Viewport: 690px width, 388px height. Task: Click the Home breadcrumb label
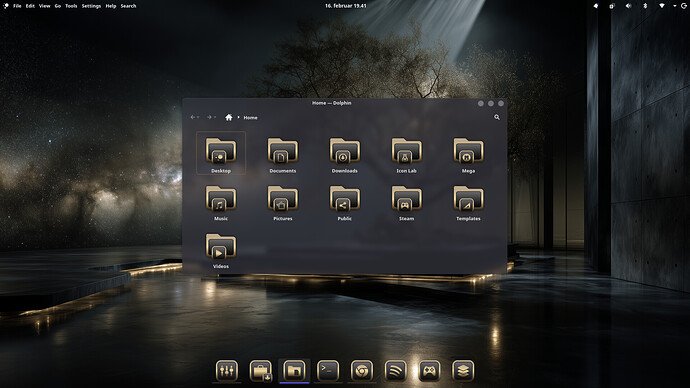[x=250, y=117]
